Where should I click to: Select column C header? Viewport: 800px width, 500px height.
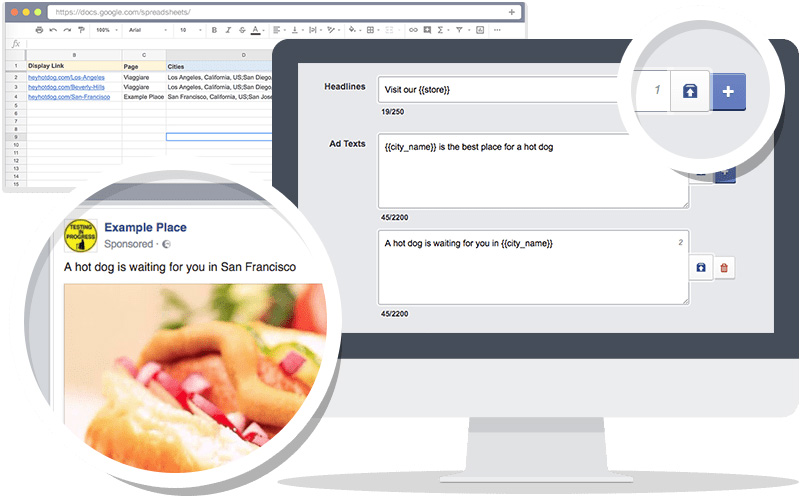click(x=144, y=55)
